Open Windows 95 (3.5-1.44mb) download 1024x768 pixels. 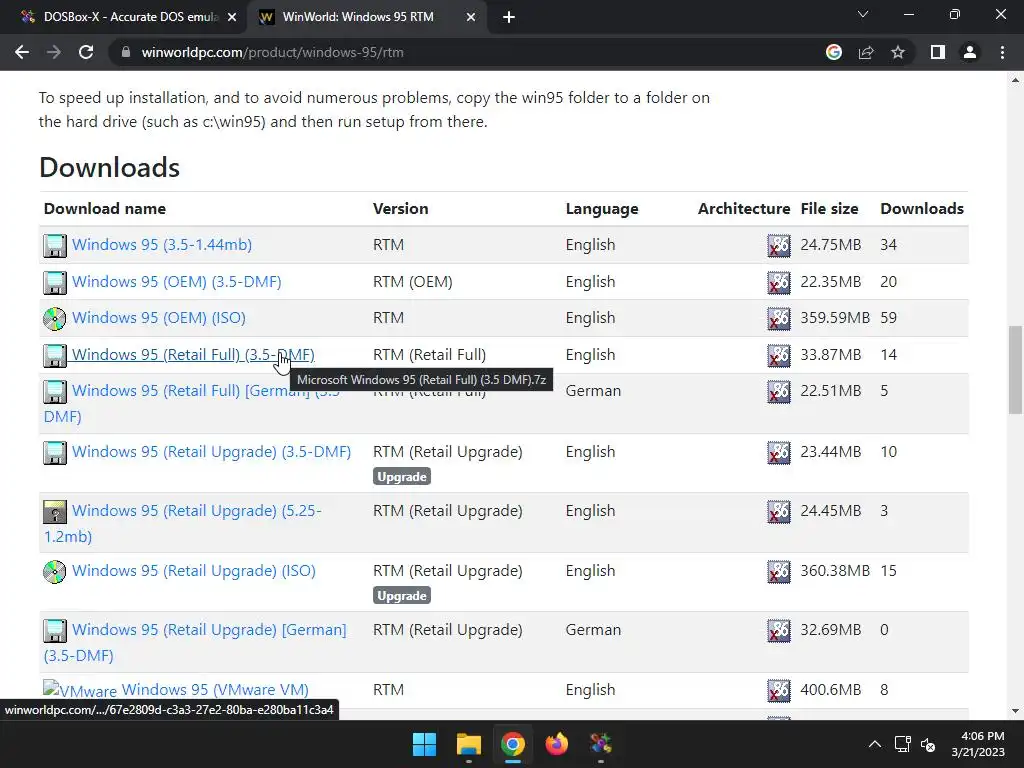162,245
